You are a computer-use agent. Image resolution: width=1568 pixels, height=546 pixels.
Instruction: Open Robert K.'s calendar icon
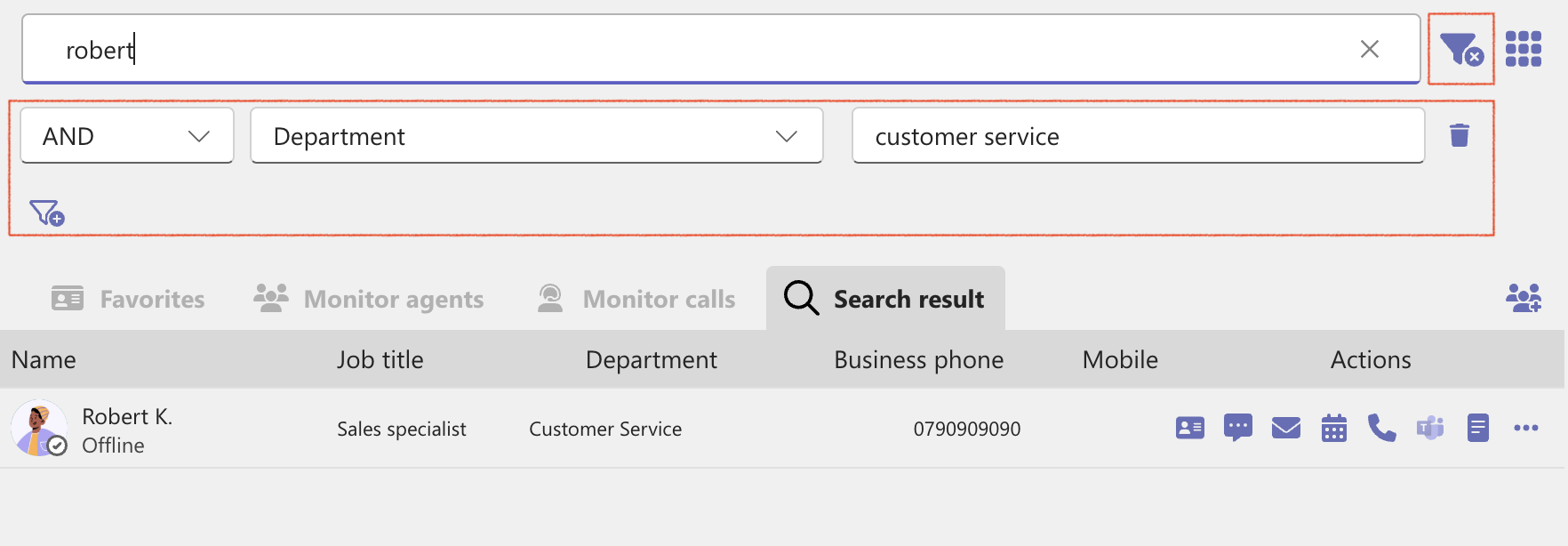1334,428
